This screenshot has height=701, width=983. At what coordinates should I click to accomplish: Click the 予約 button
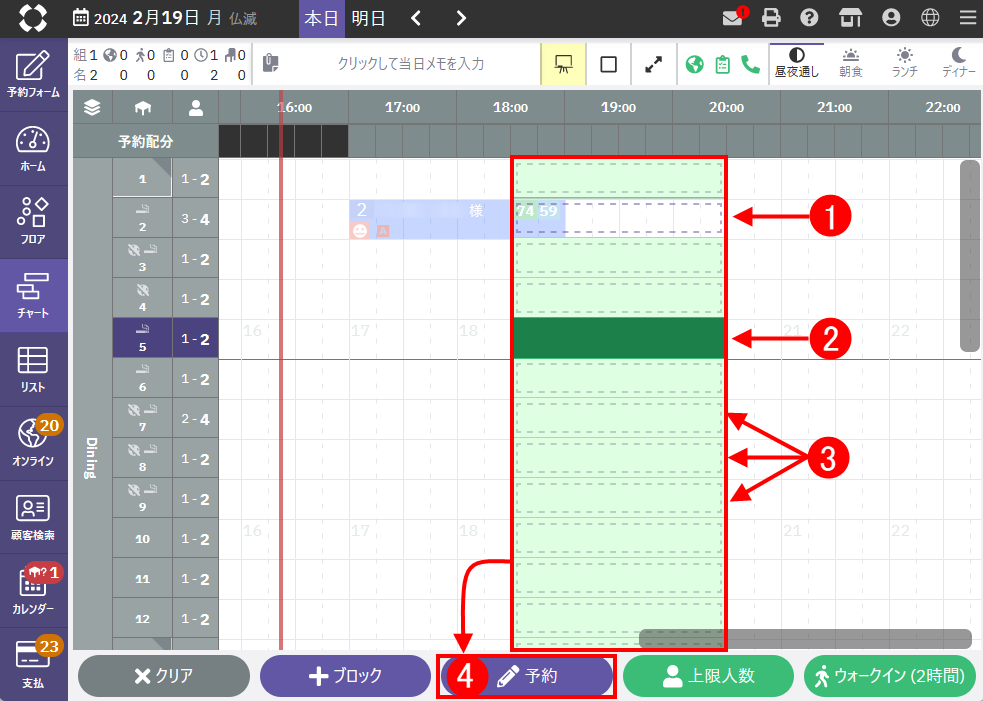pos(527,676)
